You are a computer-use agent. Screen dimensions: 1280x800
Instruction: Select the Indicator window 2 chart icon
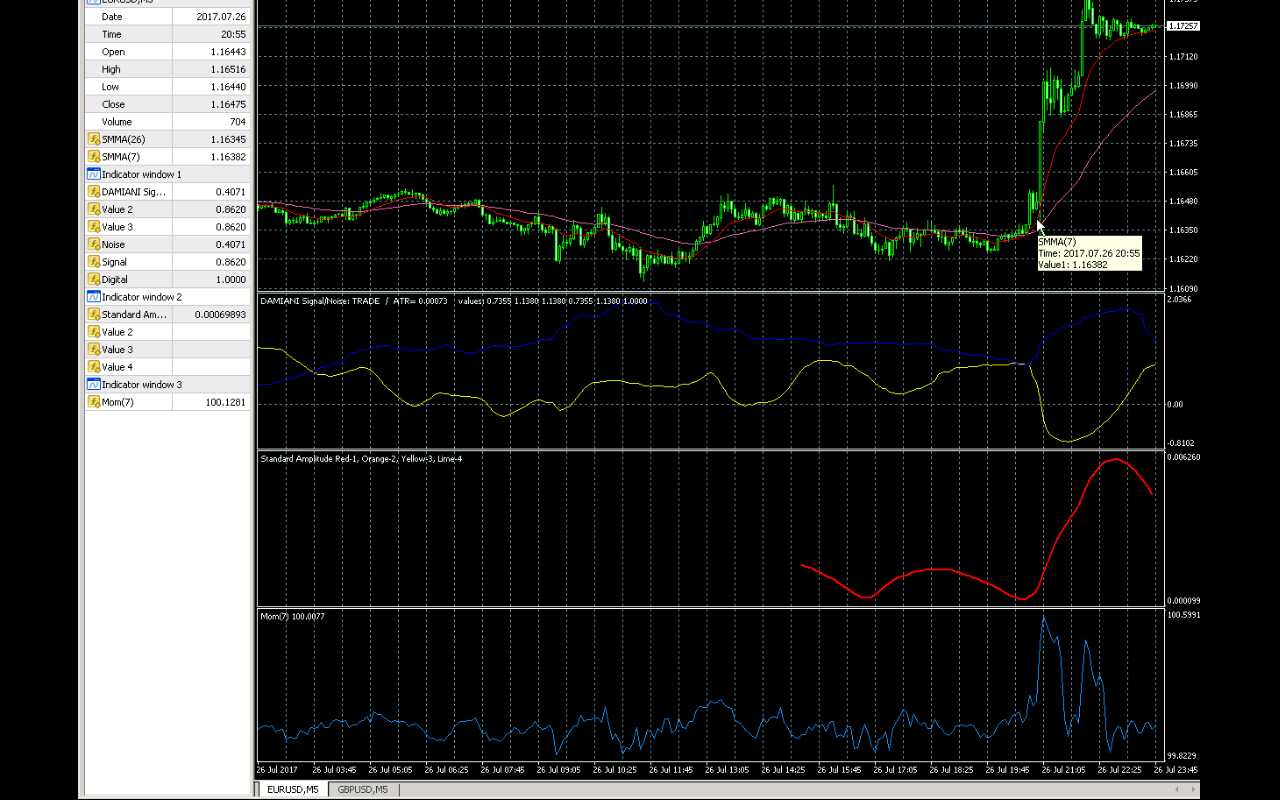click(94, 297)
